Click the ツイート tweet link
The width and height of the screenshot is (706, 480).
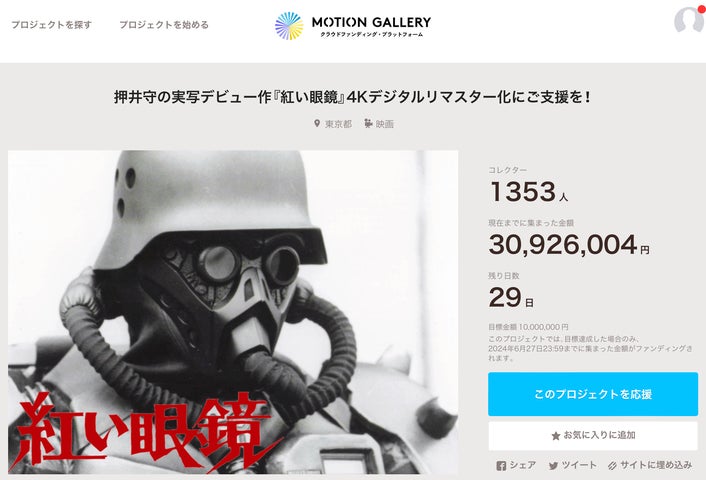[x=579, y=465]
